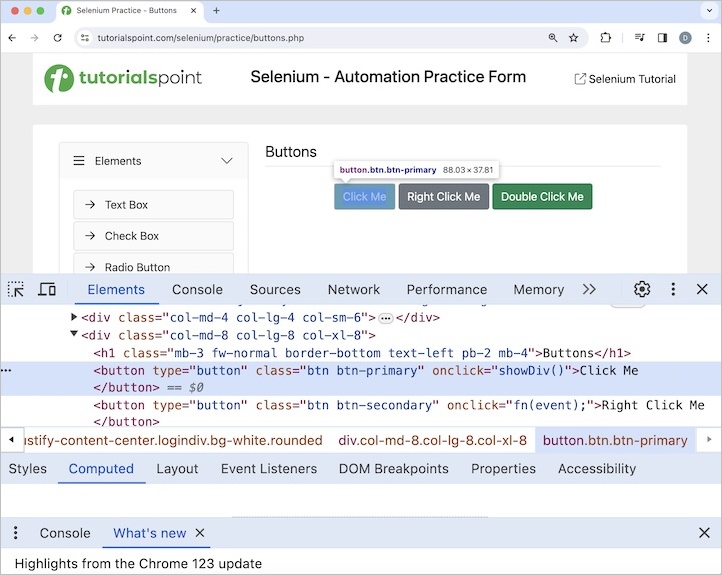Open the Selenium Tutorial link
The height and width of the screenshot is (575, 722).
[625, 79]
